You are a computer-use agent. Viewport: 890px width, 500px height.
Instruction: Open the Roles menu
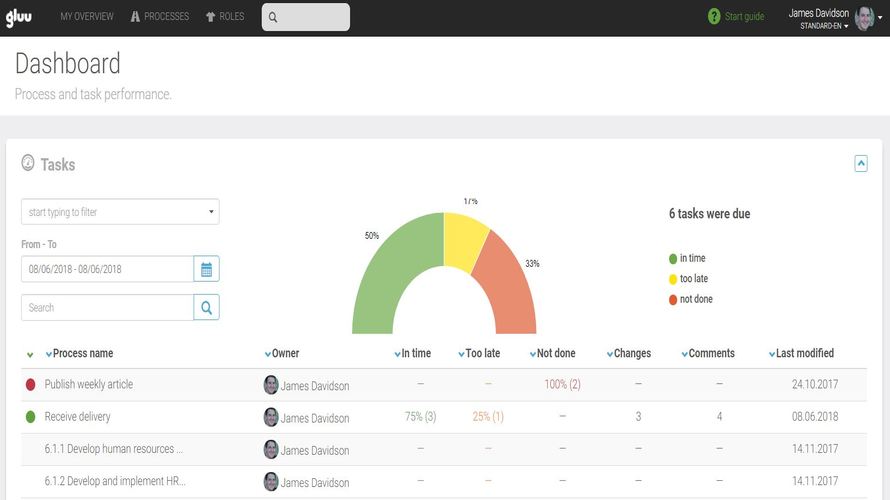tap(225, 16)
